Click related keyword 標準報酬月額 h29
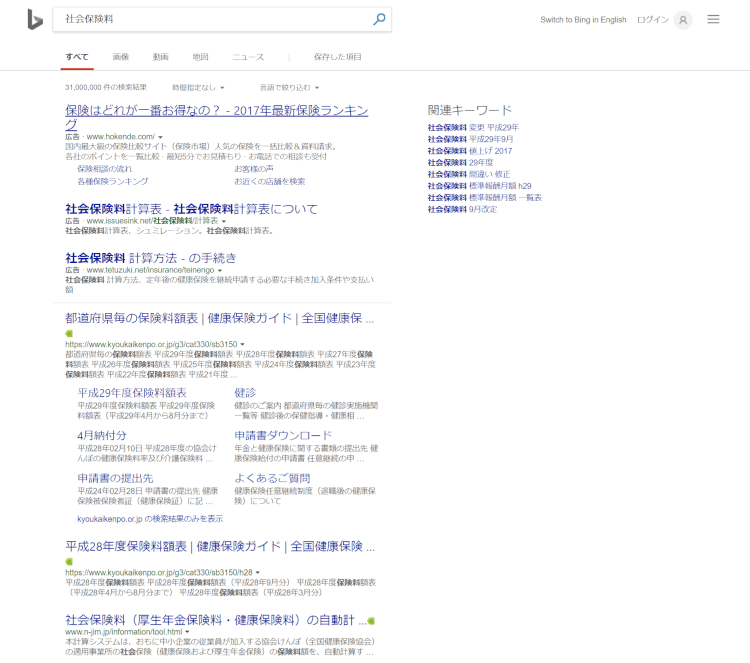Viewport: 750px width, 663px height. pos(479,186)
